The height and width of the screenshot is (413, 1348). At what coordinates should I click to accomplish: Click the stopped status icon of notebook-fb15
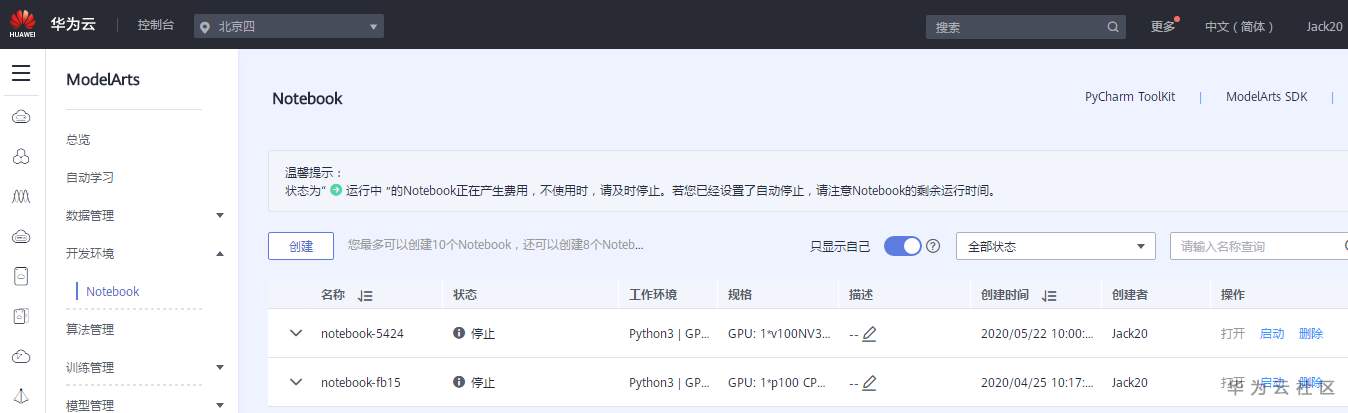point(459,382)
